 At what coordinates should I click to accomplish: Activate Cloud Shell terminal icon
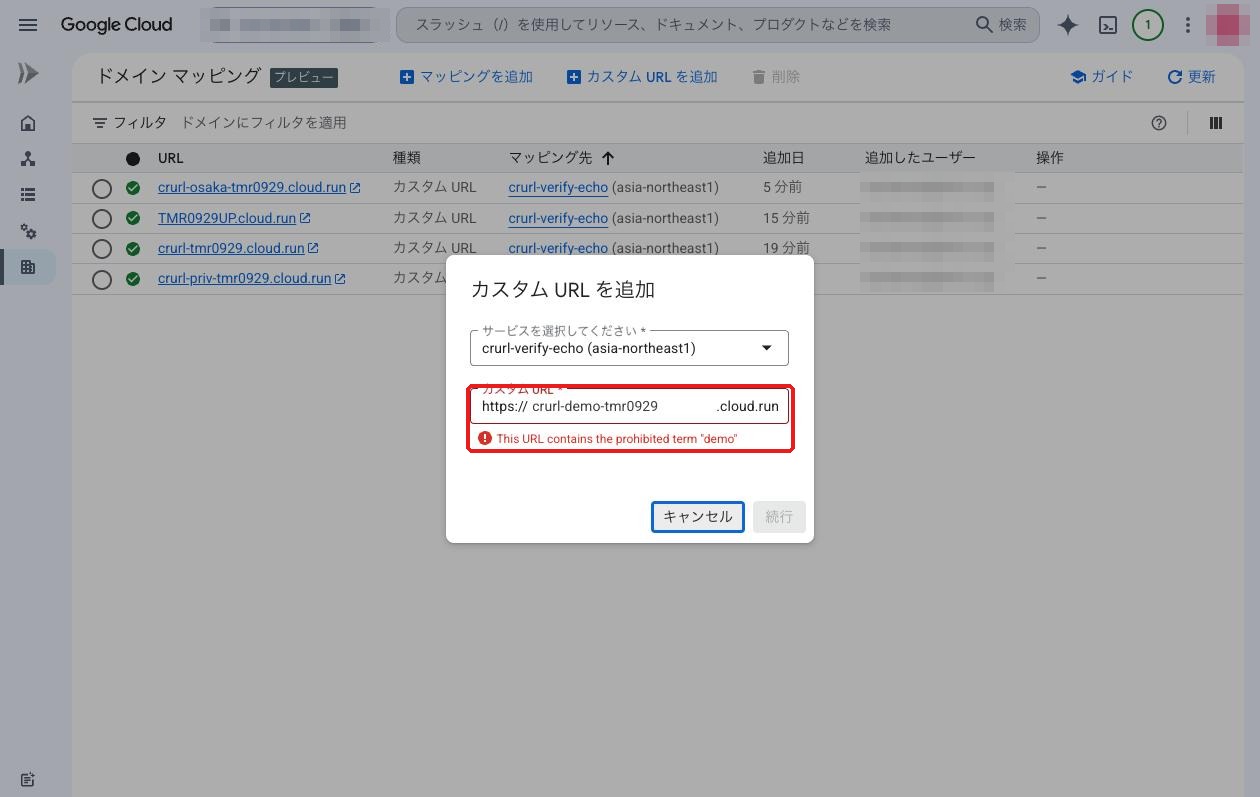click(1108, 25)
